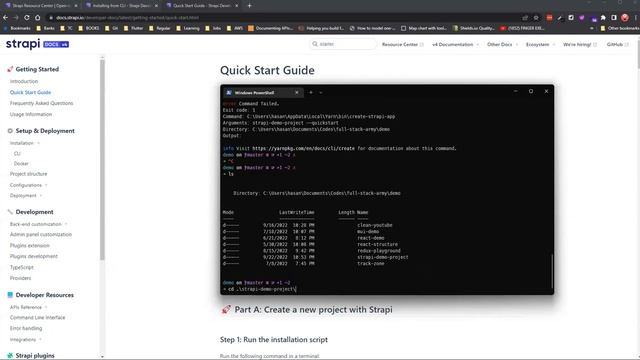Click the Setup & Deployment gear icon
The height and width of the screenshot is (360, 640).
click(10, 131)
